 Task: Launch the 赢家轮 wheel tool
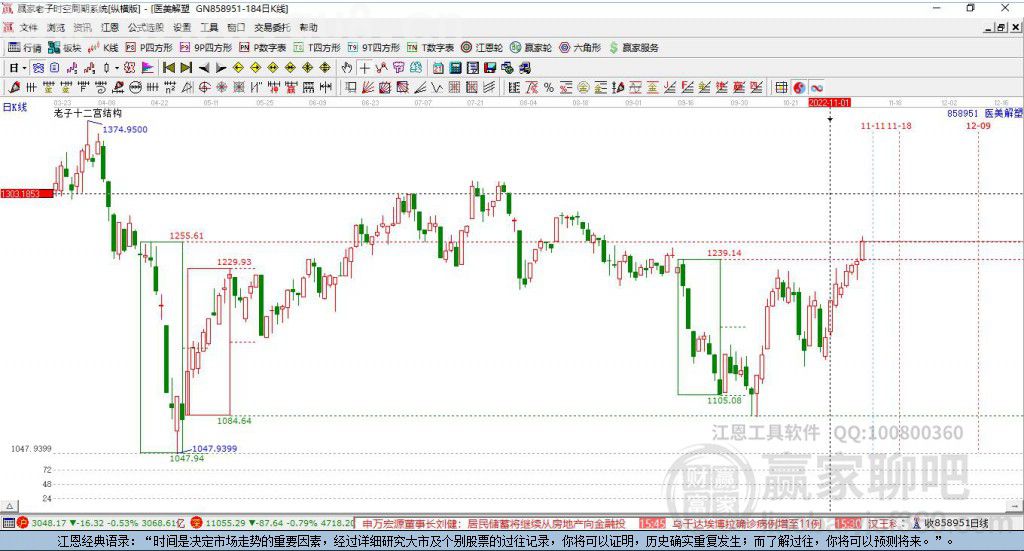point(531,48)
